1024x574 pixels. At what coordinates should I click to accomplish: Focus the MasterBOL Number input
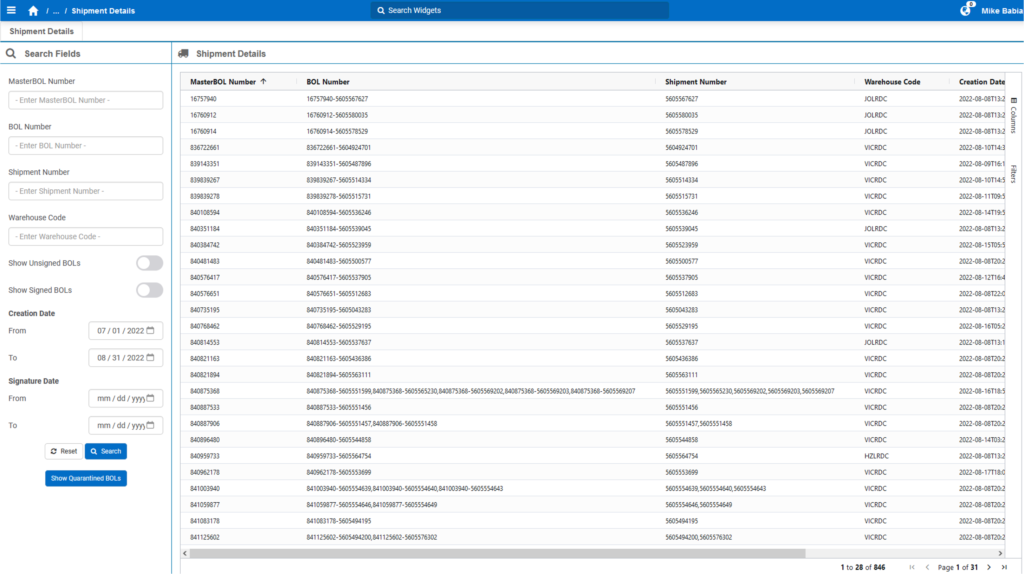[x=86, y=100]
